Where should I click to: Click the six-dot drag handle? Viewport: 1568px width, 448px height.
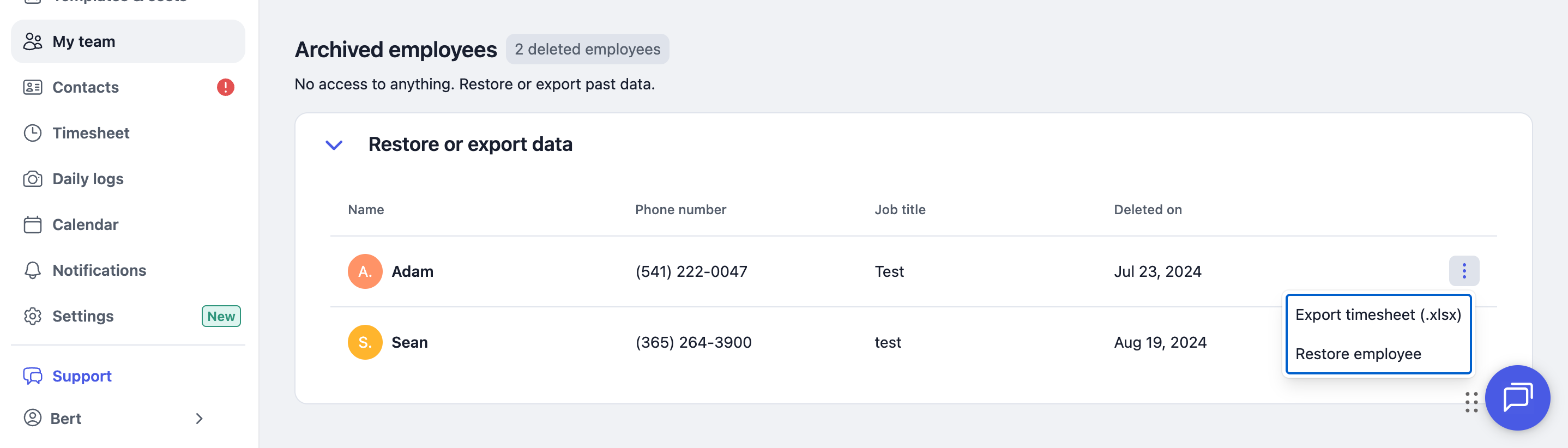tap(1470, 402)
